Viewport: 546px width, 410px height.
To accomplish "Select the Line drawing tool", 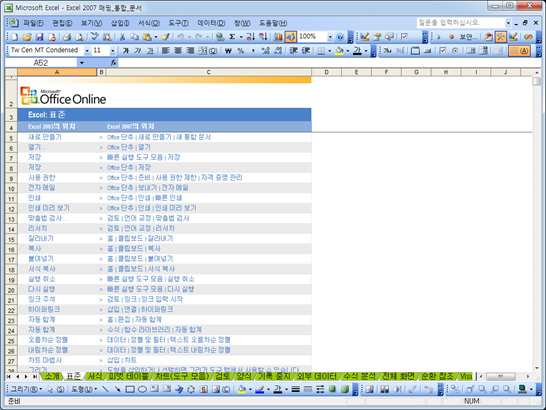I will coord(105,389).
